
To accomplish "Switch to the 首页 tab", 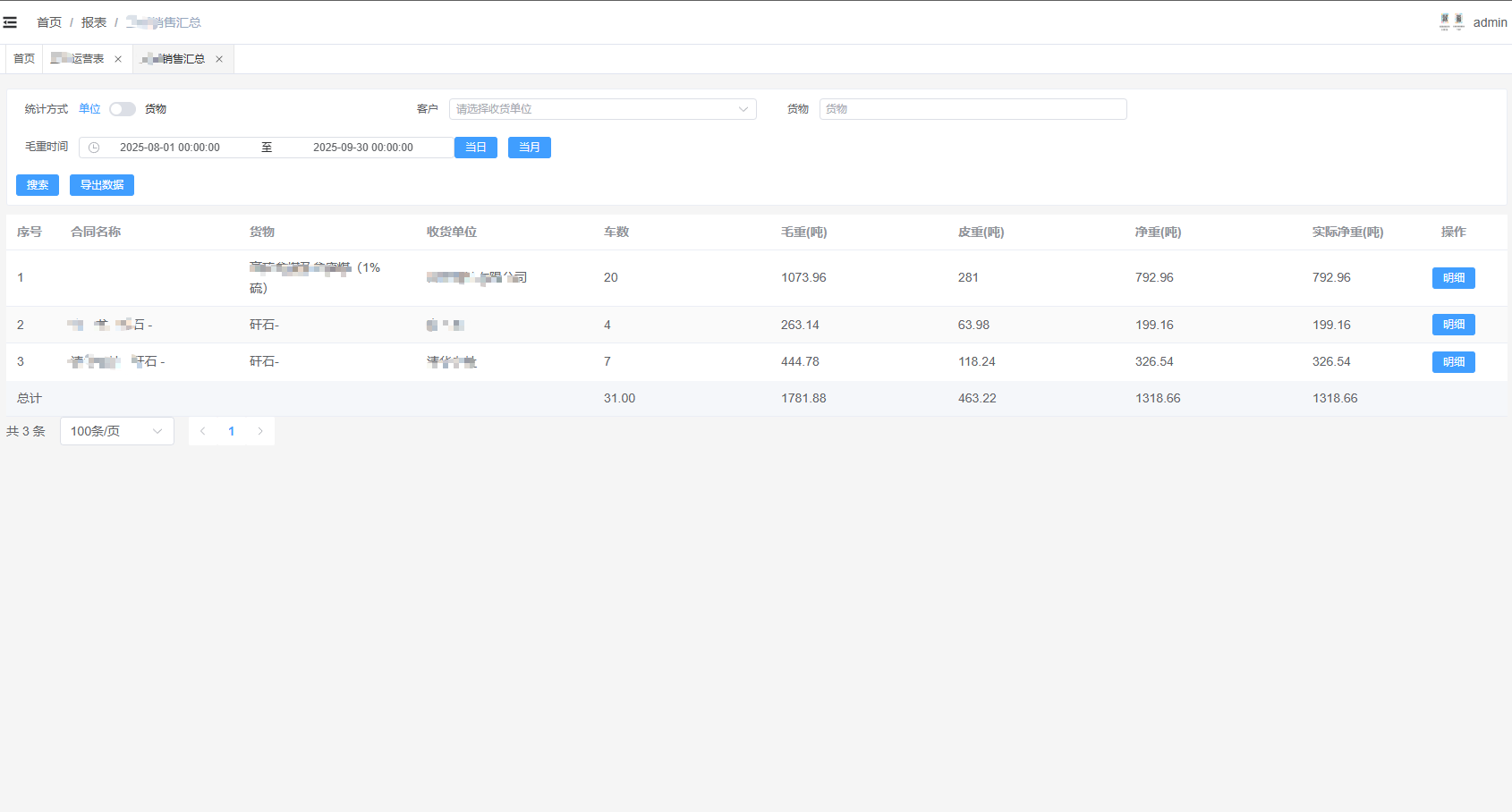I will click(24, 59).
